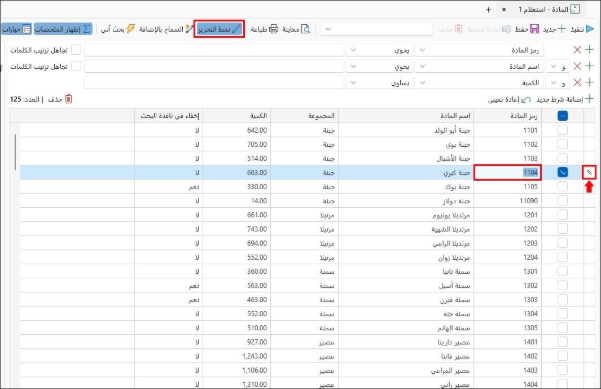This screenshot has width=601, height=389.
Task: Click in the رمز المادة value input field
Action: (x=214, y=50)
